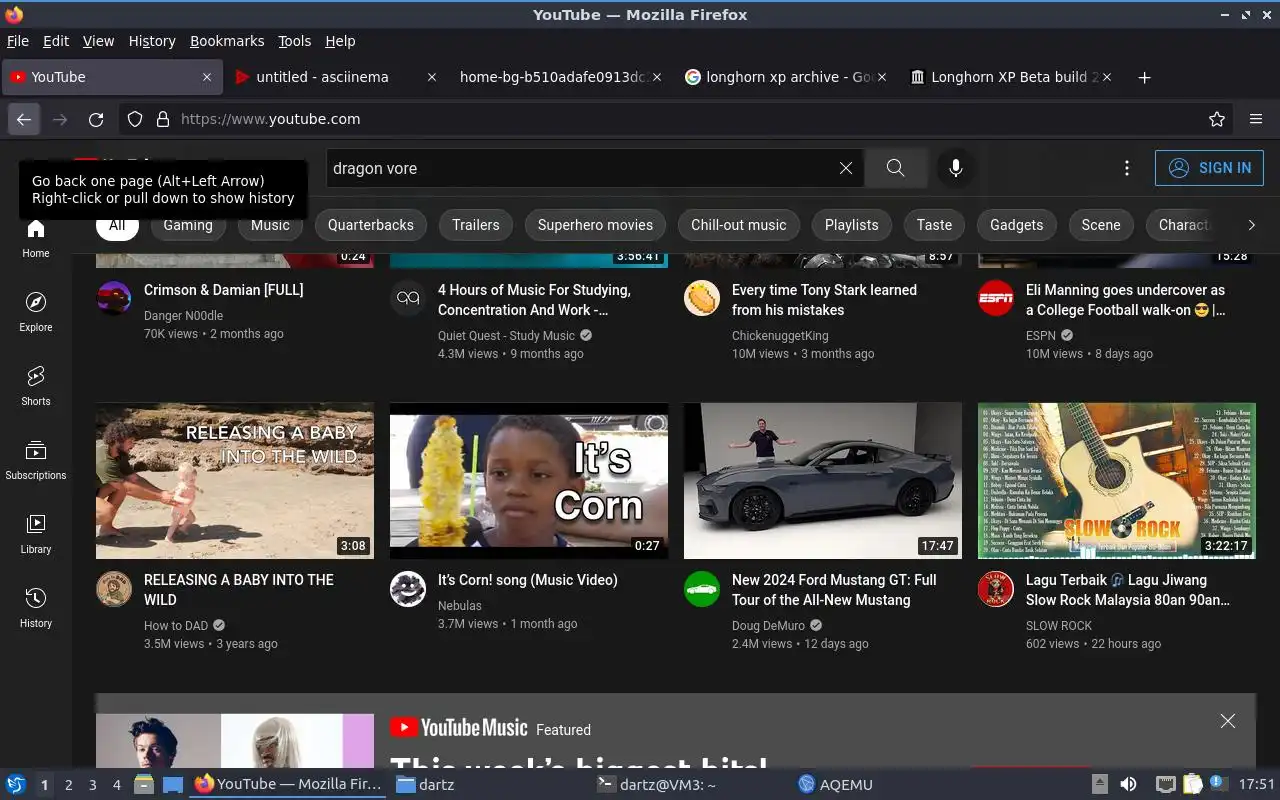
Task: Open Subscriptions in the sidebar
Action: tap(36, 461)
